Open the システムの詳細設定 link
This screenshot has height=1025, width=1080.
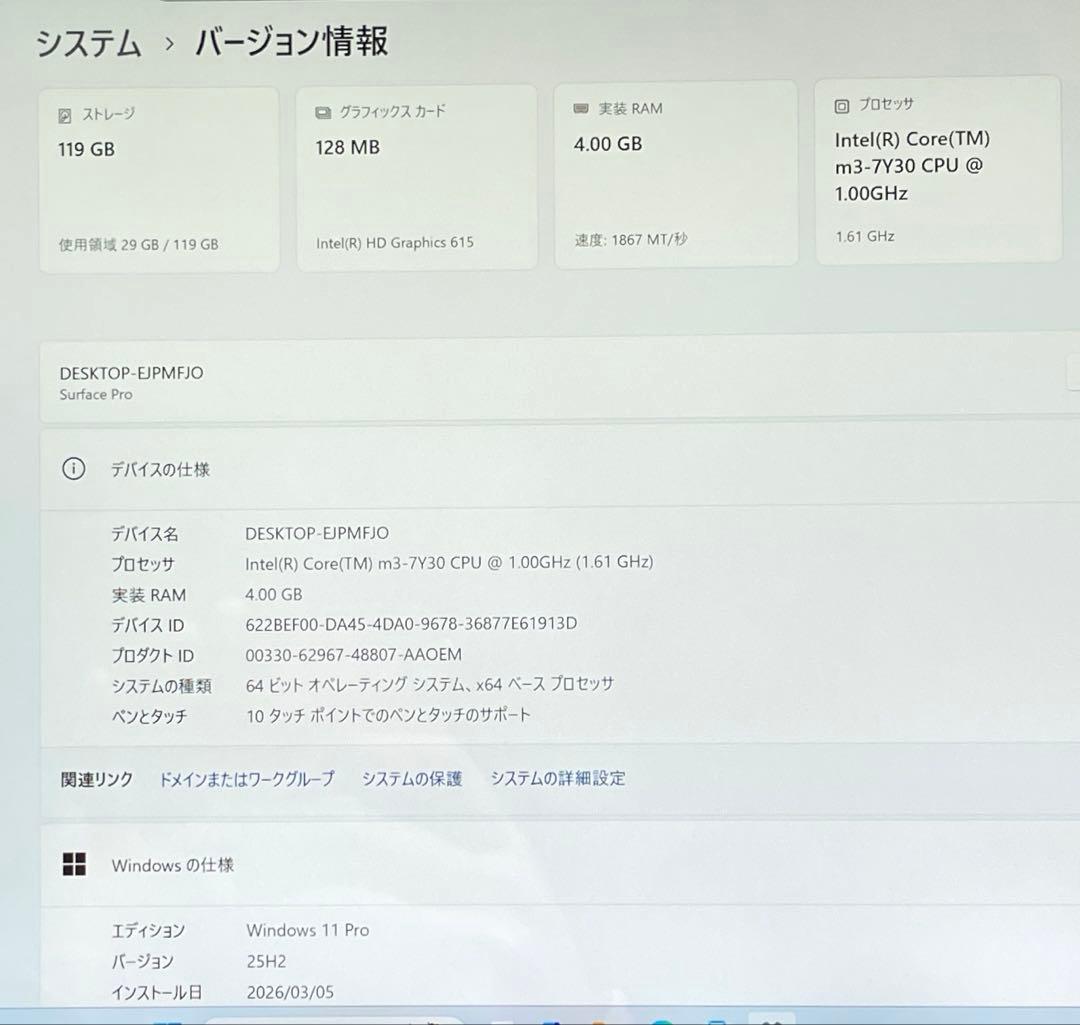[x=558, y=778]
